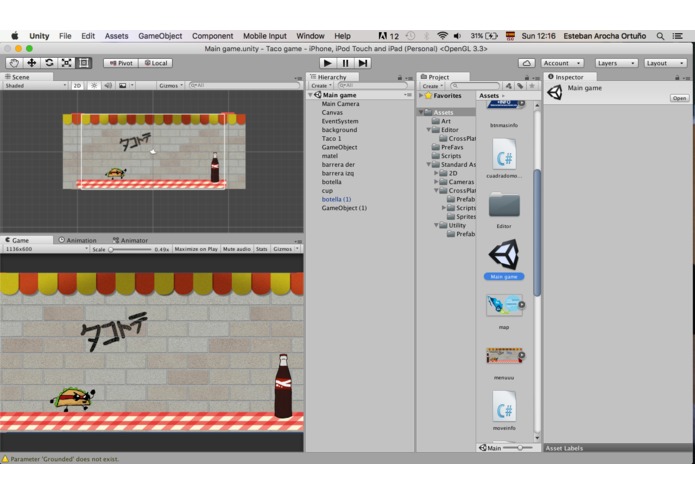Viewport: 695px width, 494px height.
Task: Open the Shaded draw mode dropdown
Action: [35, 86]
